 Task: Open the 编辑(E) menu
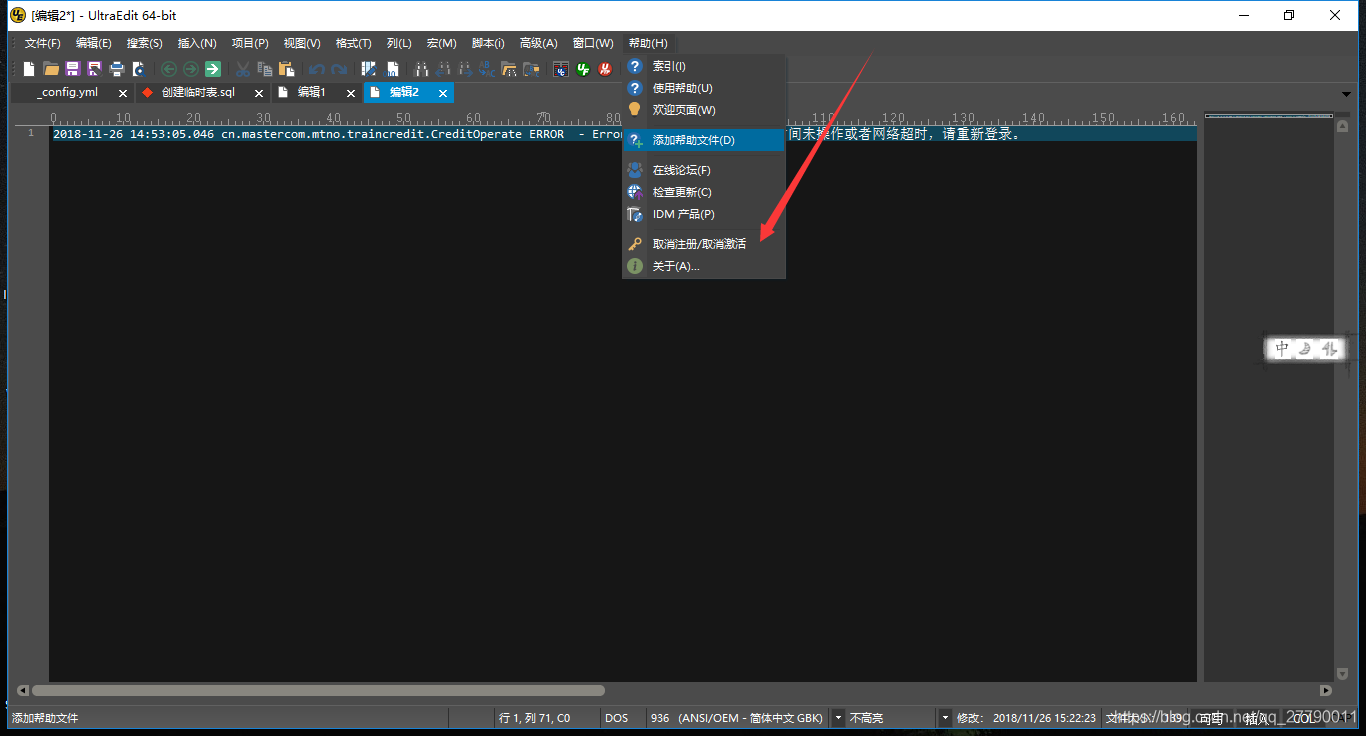click(93, 43)
